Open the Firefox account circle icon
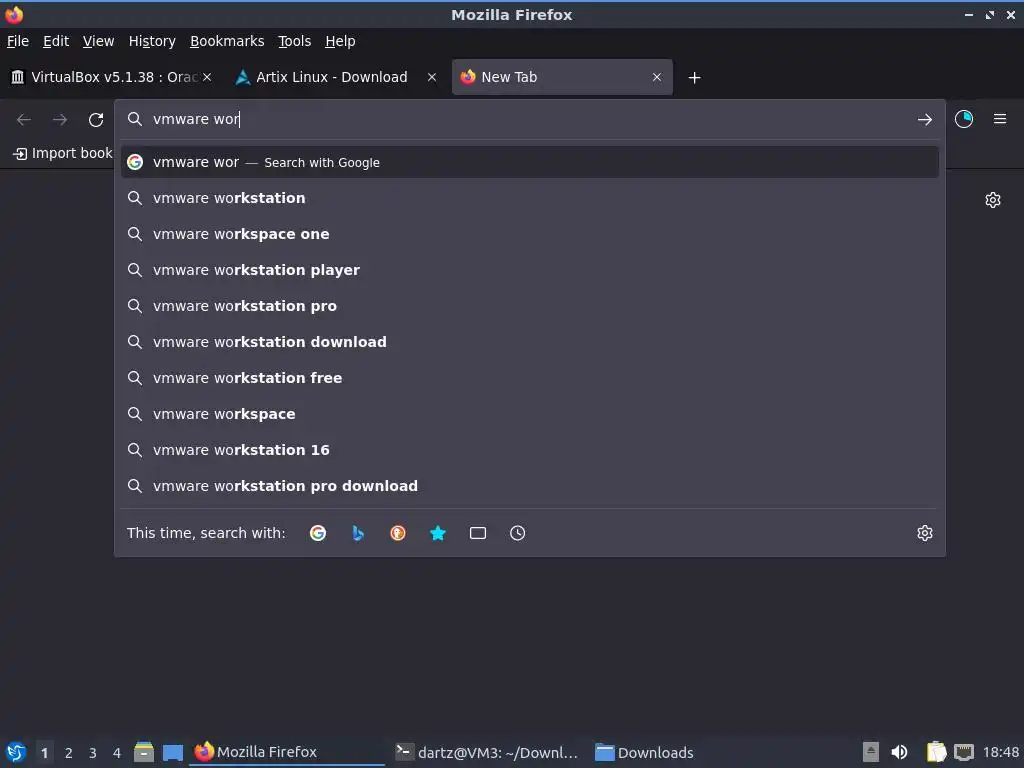Image resolution: width=1024 pixels, height=768 pixels. (963, 119)
